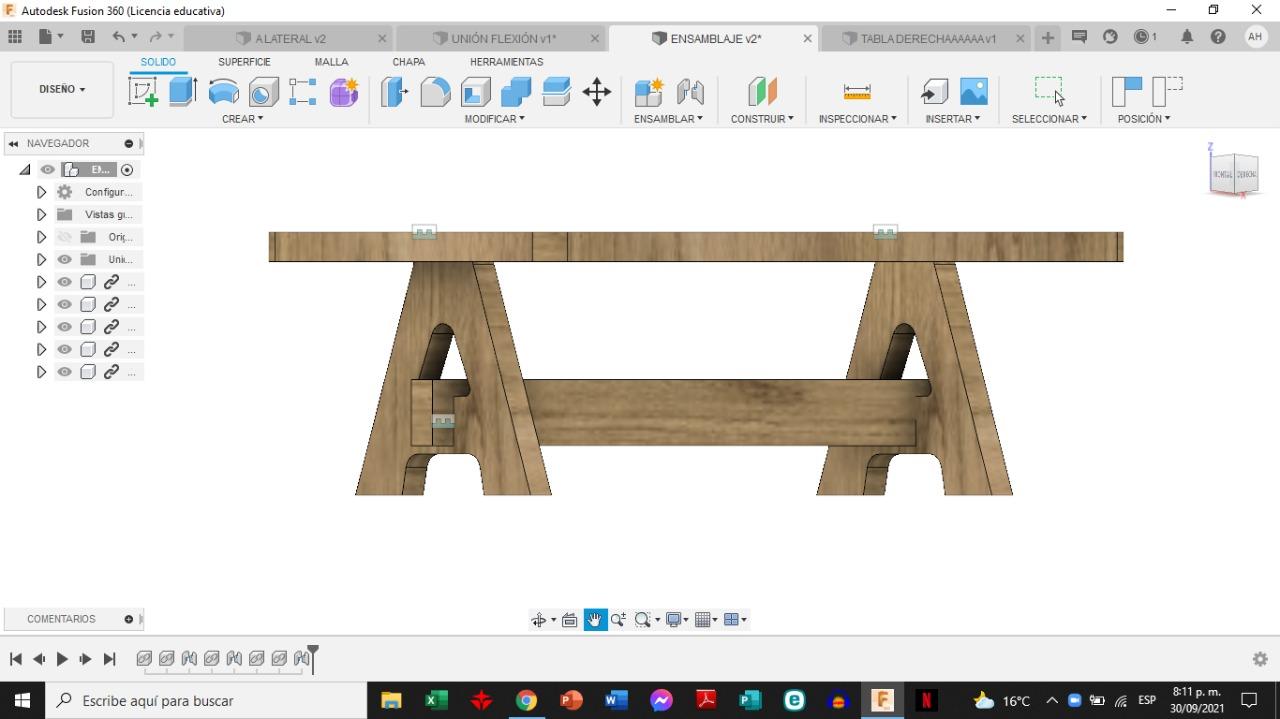Switch to the CHAPA tab
The image size is (1280, 719).
[409, 62]
